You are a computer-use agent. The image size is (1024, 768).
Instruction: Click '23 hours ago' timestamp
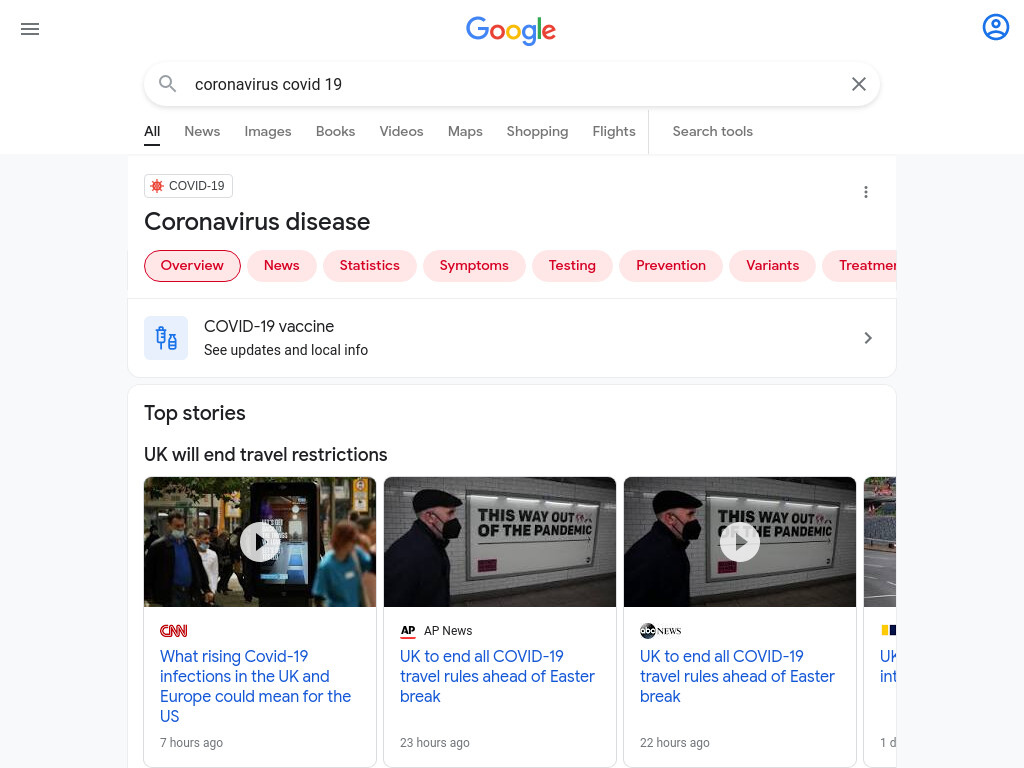434,743
